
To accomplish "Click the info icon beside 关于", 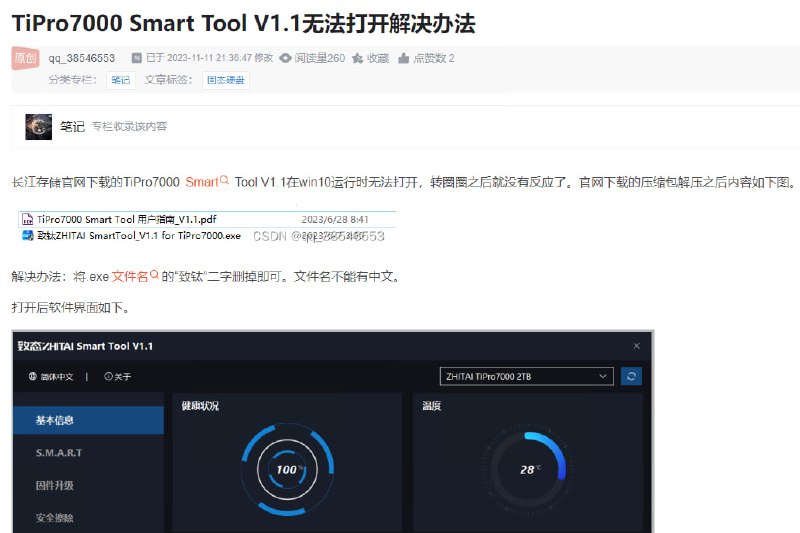I will pyautogui.click(x=108, y=376).
